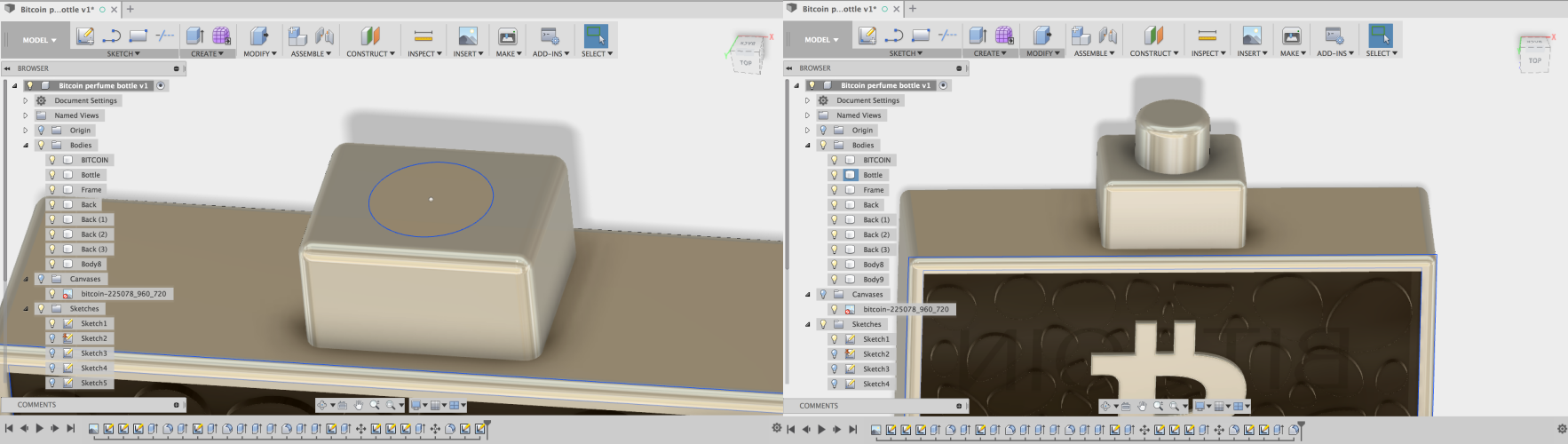Choose Extrude icon in right window toolbar

[x=978, y=36]
